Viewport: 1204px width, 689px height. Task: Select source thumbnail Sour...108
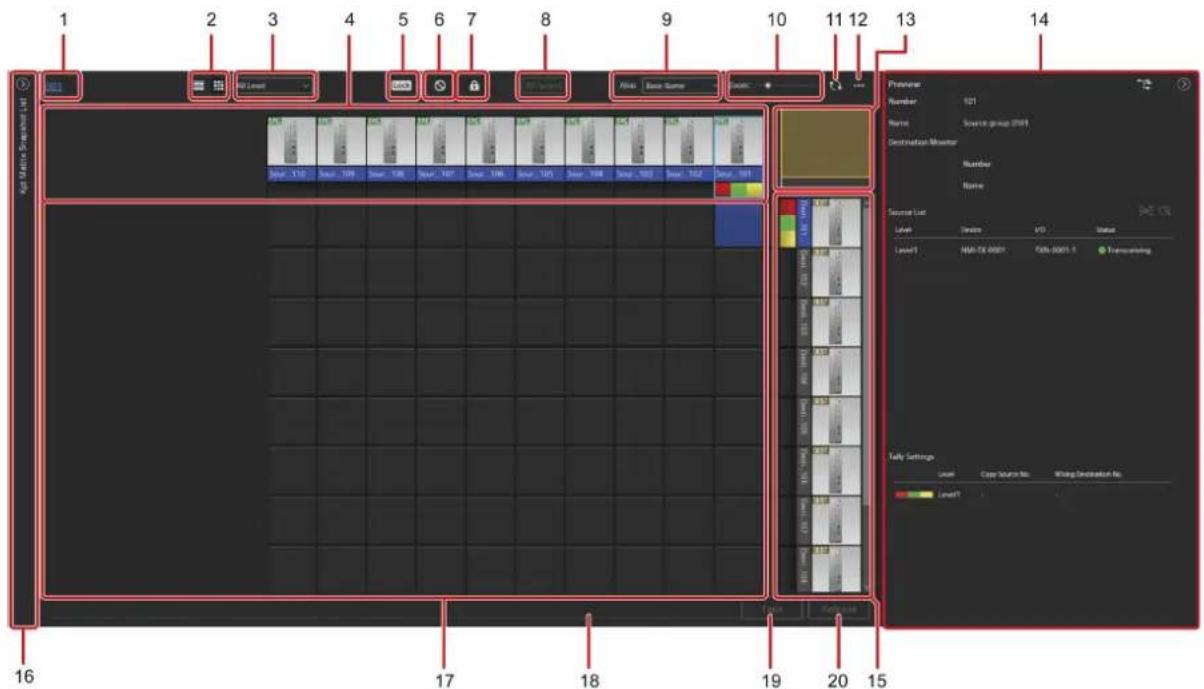coord(391,148)
